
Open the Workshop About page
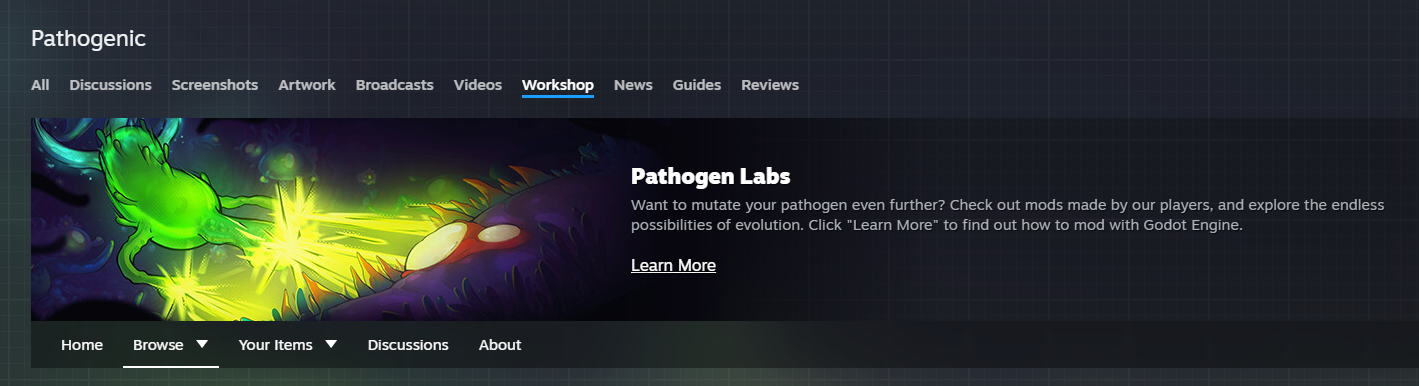click(500, 345)
